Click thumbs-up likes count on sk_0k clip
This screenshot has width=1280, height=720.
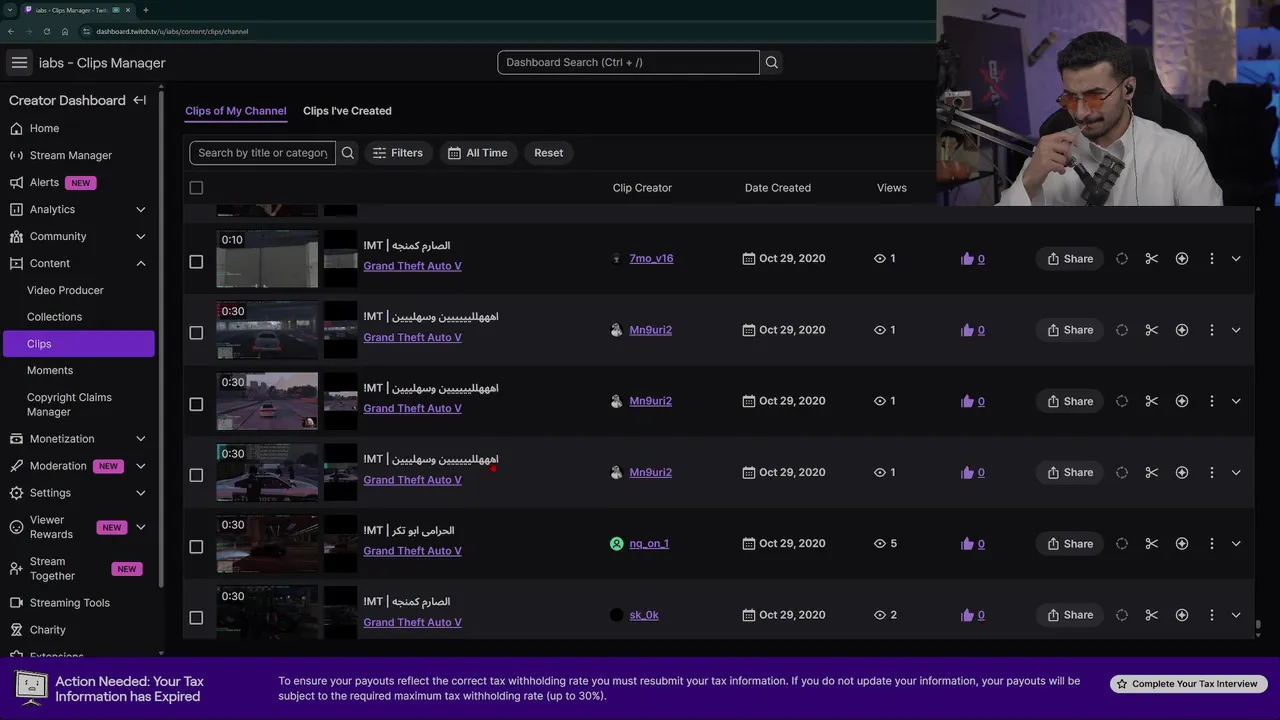click(973, 615)
